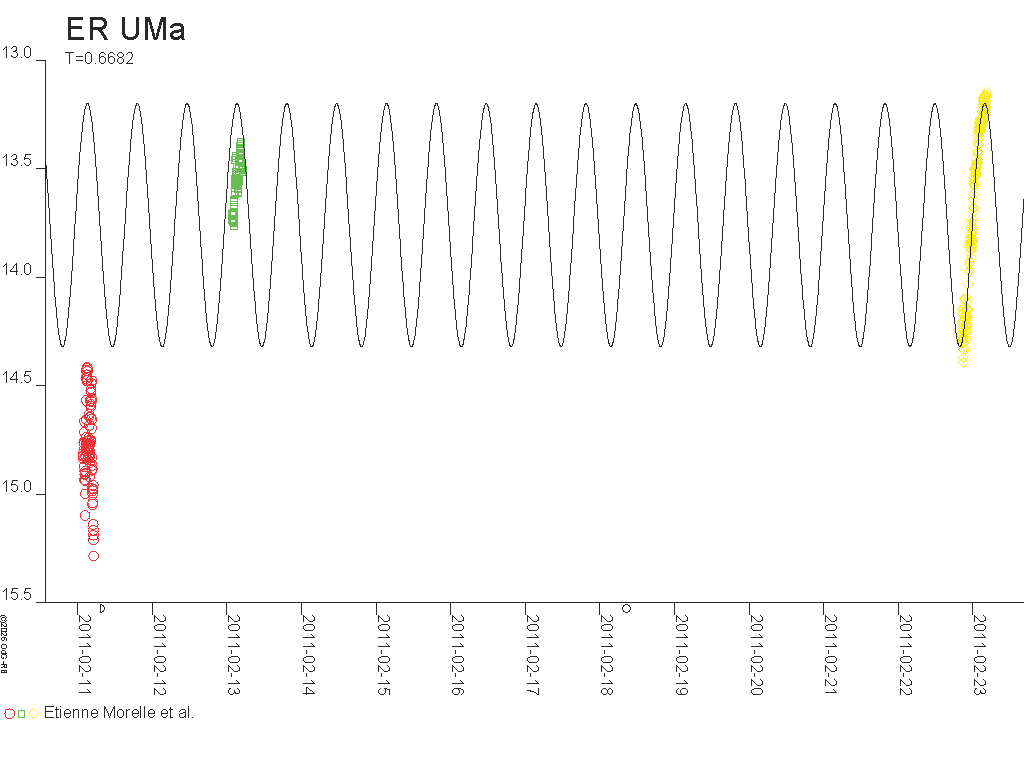Click the 2011-02-22 date label
The image size is (1024, 768).
click(905, 654)
